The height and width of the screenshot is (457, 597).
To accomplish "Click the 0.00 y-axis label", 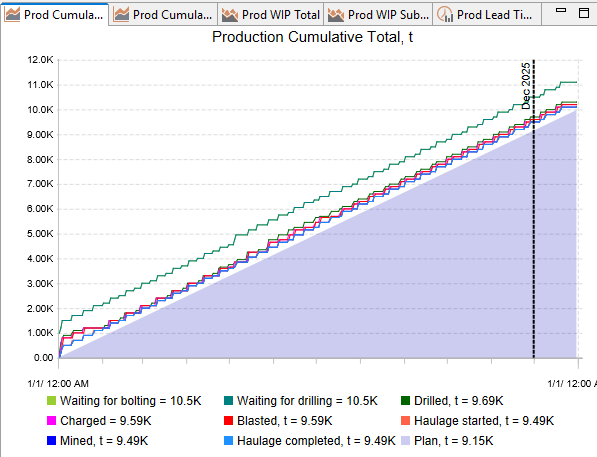I will [43, 358].
